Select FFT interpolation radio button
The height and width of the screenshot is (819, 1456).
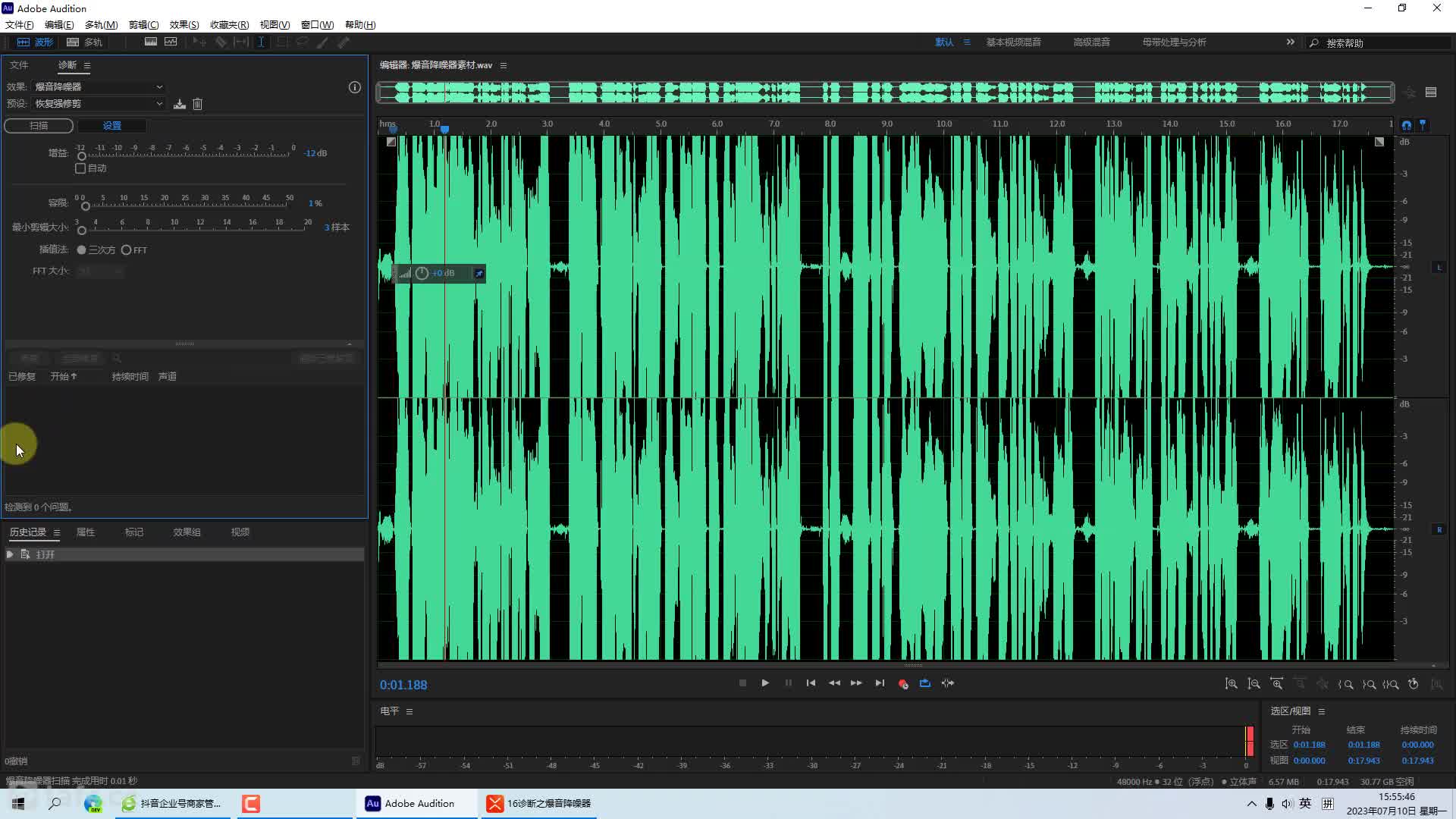pos(124,250)
